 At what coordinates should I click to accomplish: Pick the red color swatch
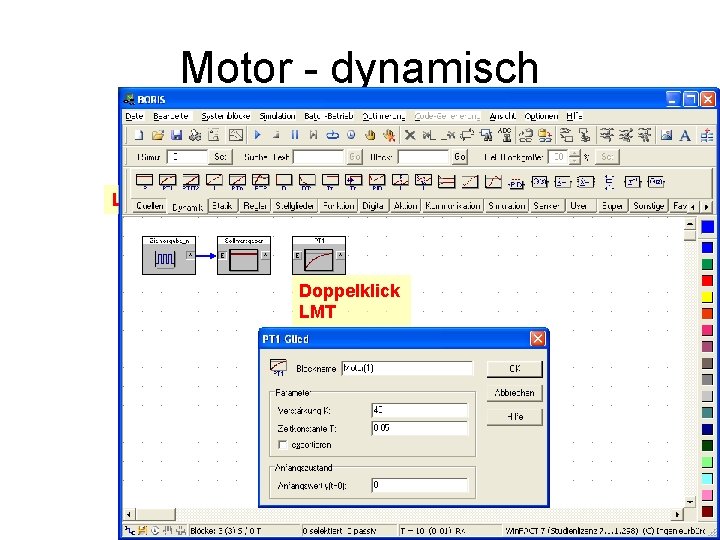click(707, 280)
